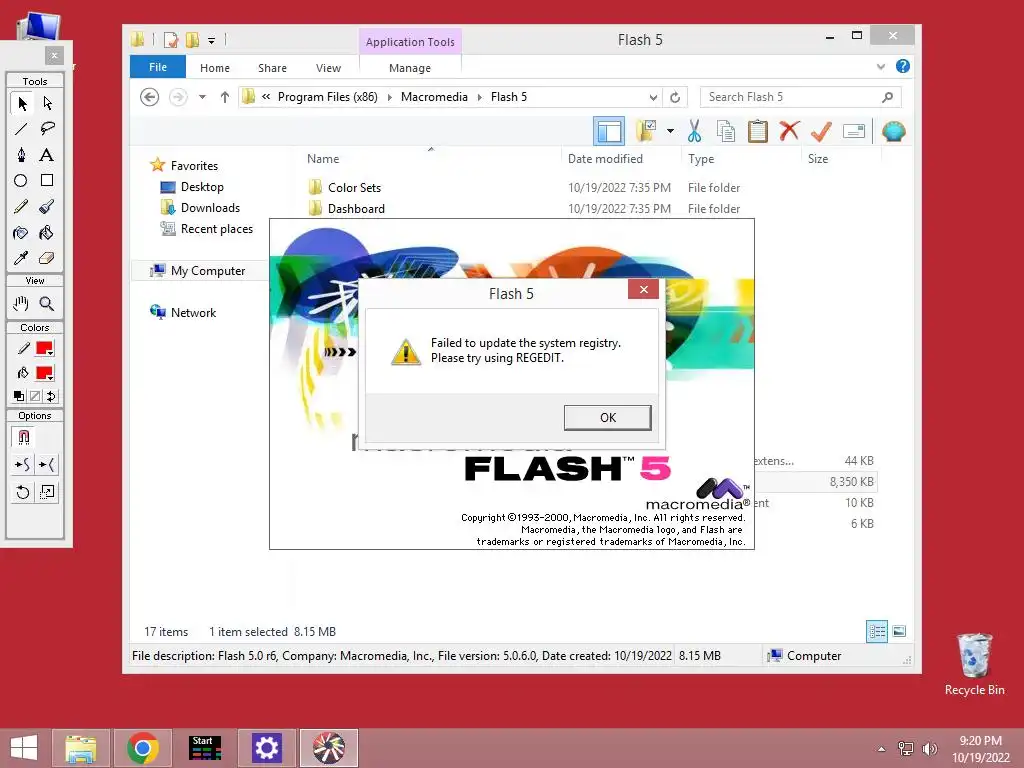Screen dimensions: 1024x768
Task: Select the Ink Bottle tool
Action: coord(22,232)
